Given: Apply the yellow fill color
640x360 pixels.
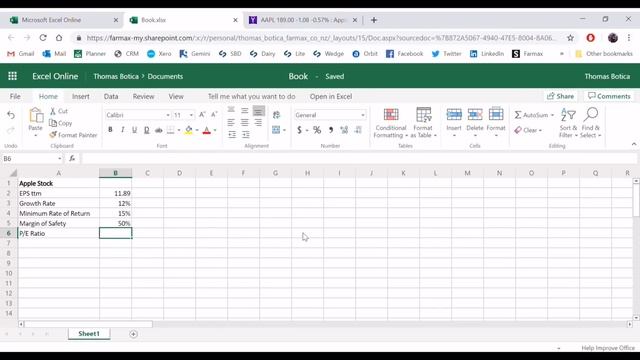Looking at the screenshot, I should click(189, 130).
